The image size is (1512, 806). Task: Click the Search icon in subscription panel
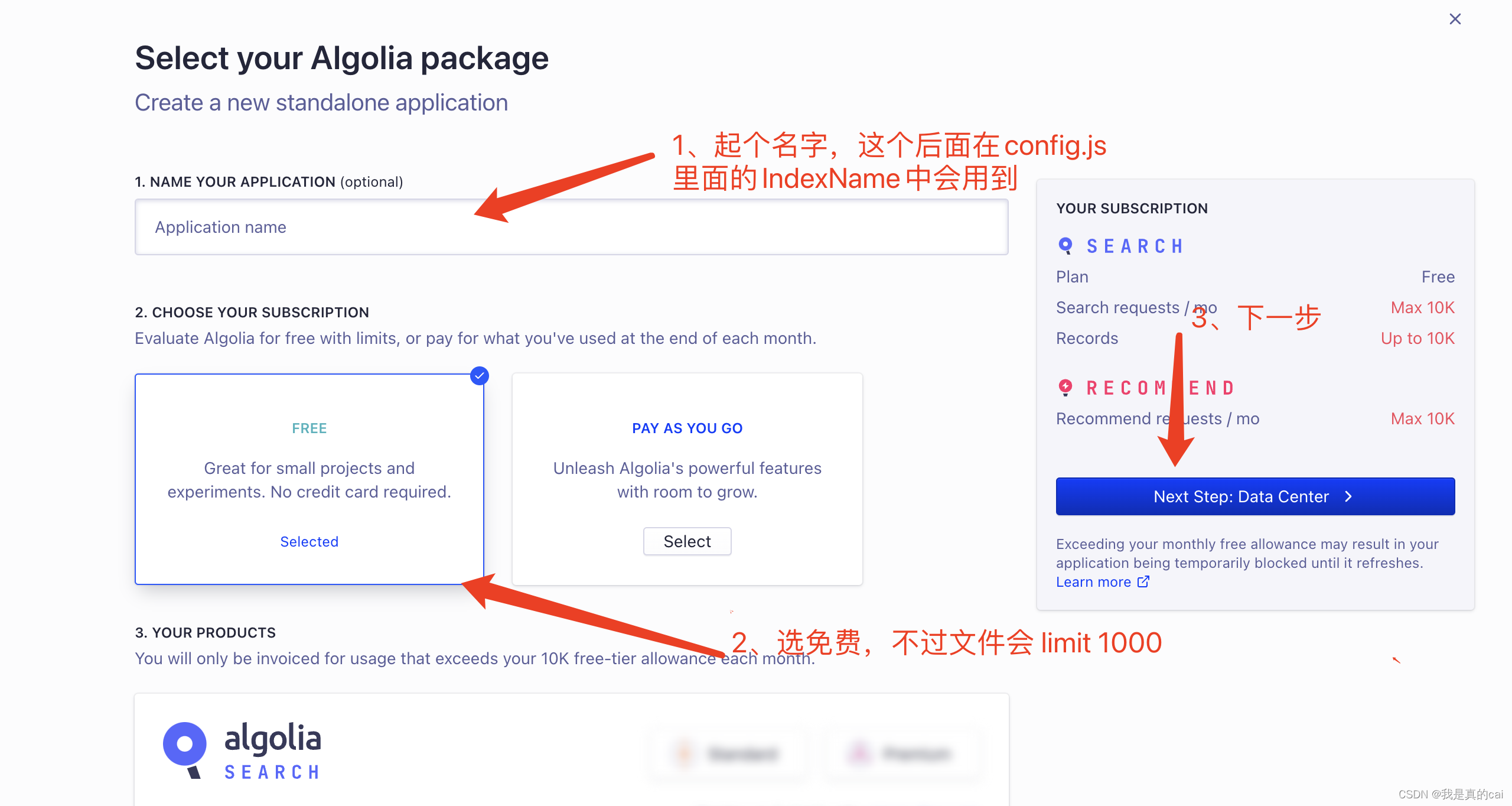1066,246
